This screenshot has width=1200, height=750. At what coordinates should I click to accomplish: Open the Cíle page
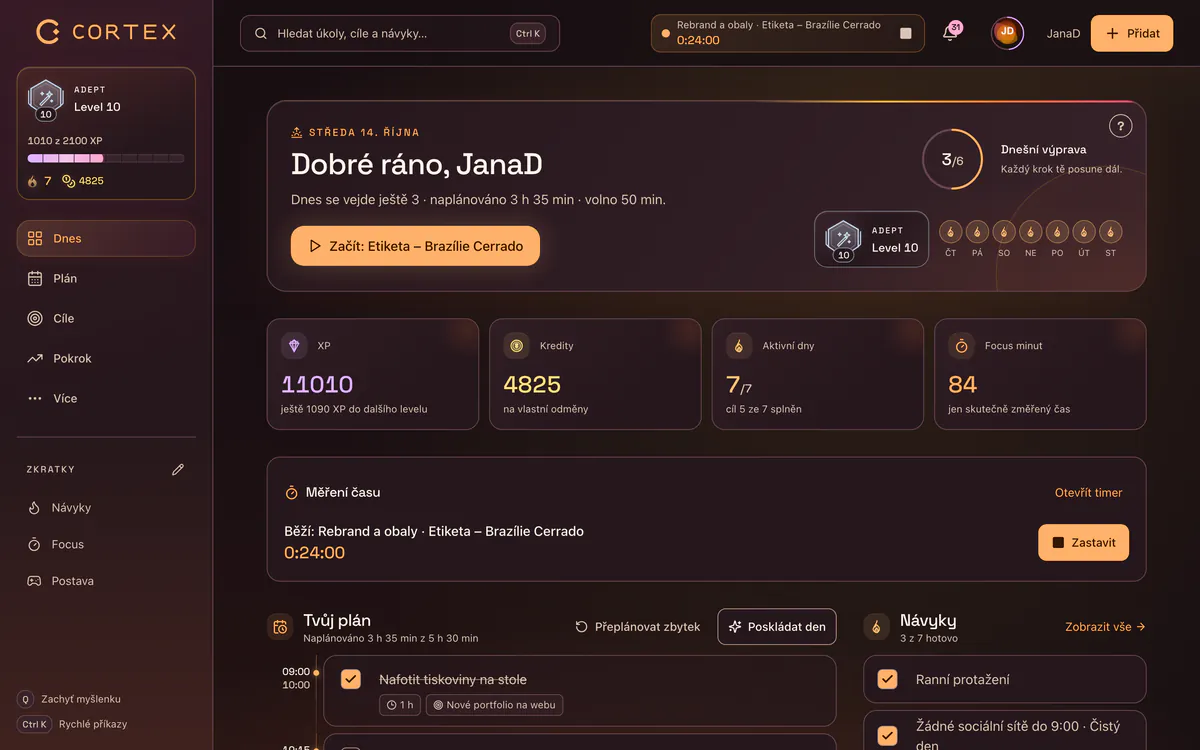(x=106, y=318)
